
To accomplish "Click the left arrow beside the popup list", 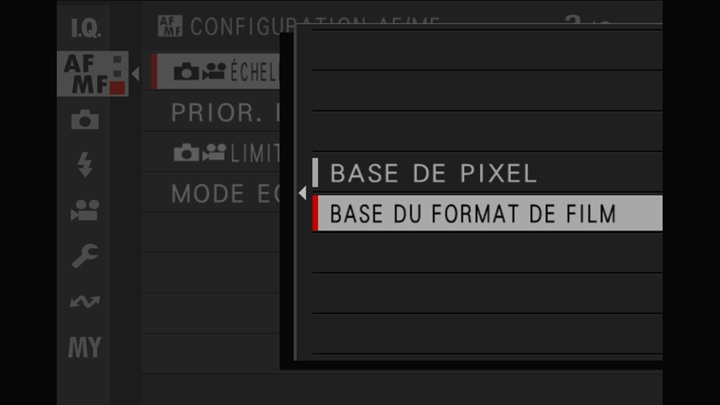I will pos(302,193).
